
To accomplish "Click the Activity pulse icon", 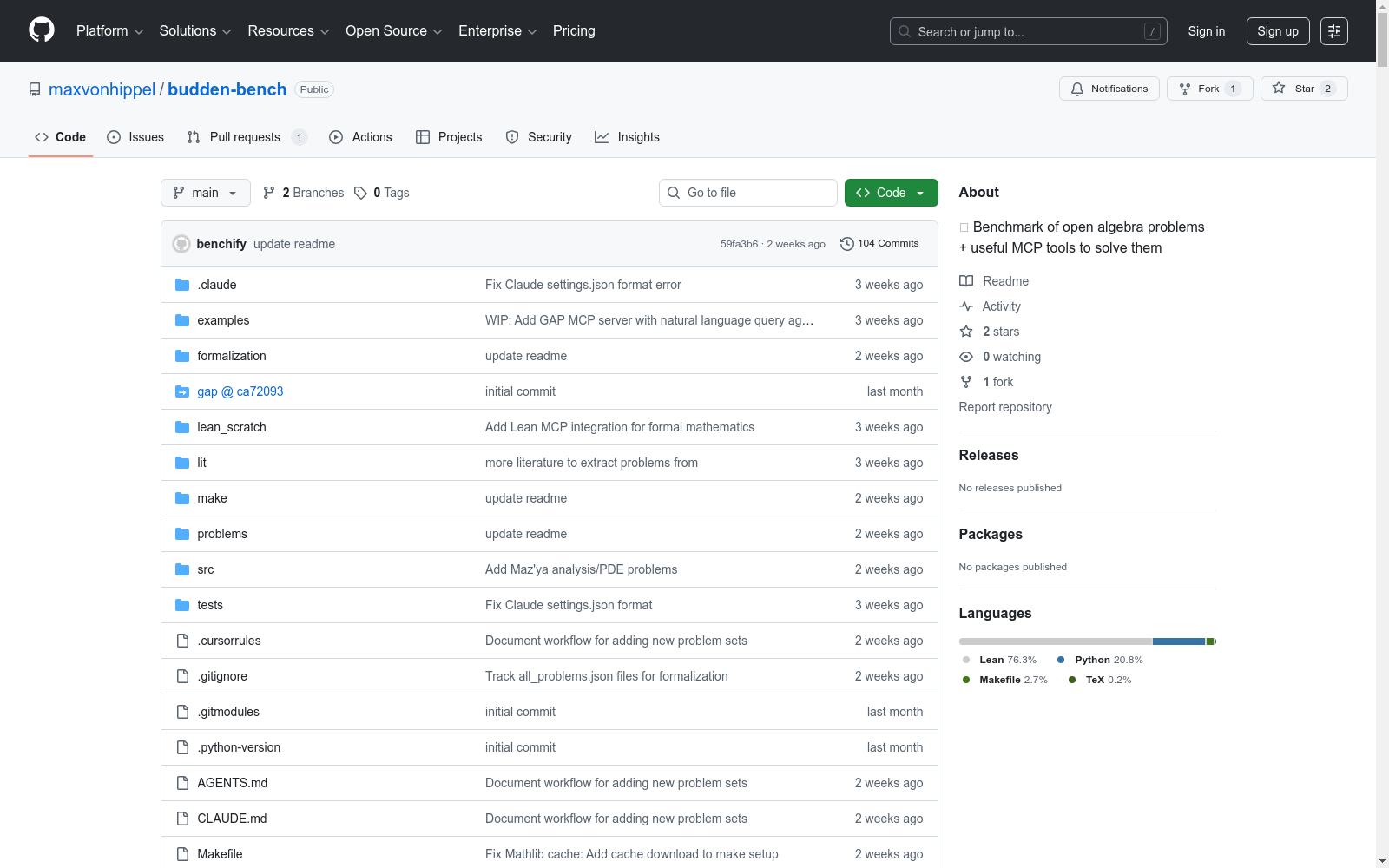I will tap(966, 306).
